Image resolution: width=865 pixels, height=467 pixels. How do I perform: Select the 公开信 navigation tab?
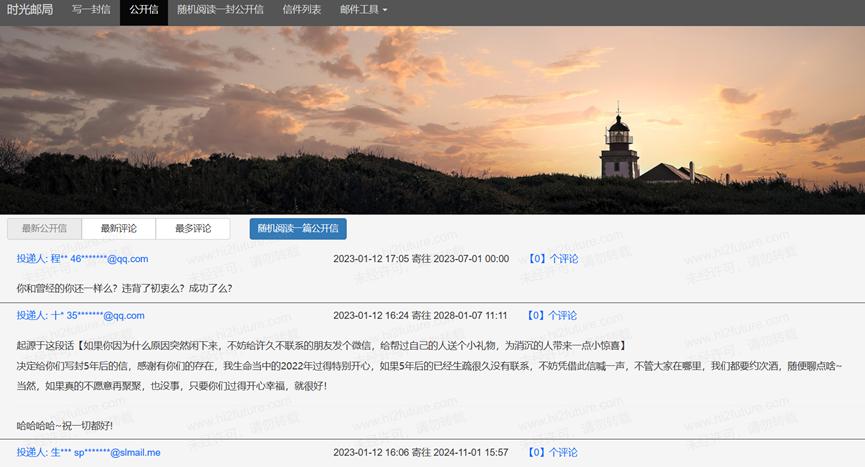(x=144, y=9)
